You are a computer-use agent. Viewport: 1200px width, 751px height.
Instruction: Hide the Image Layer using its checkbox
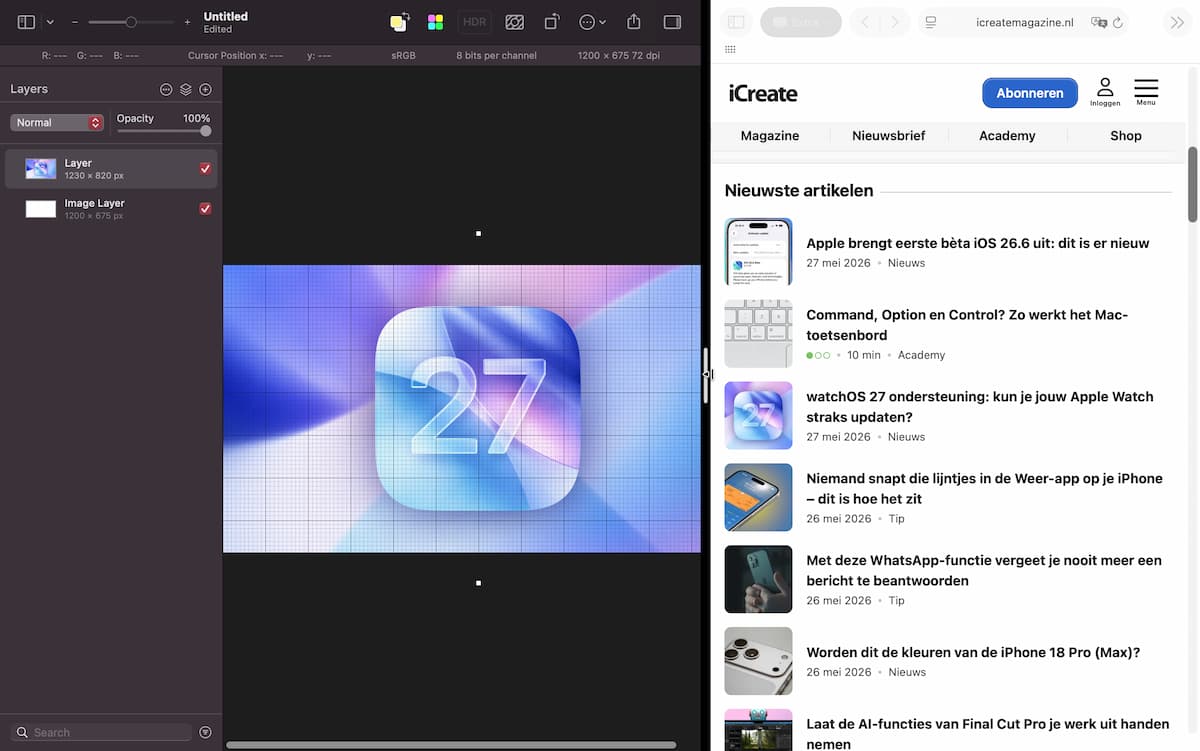point(205,209)
